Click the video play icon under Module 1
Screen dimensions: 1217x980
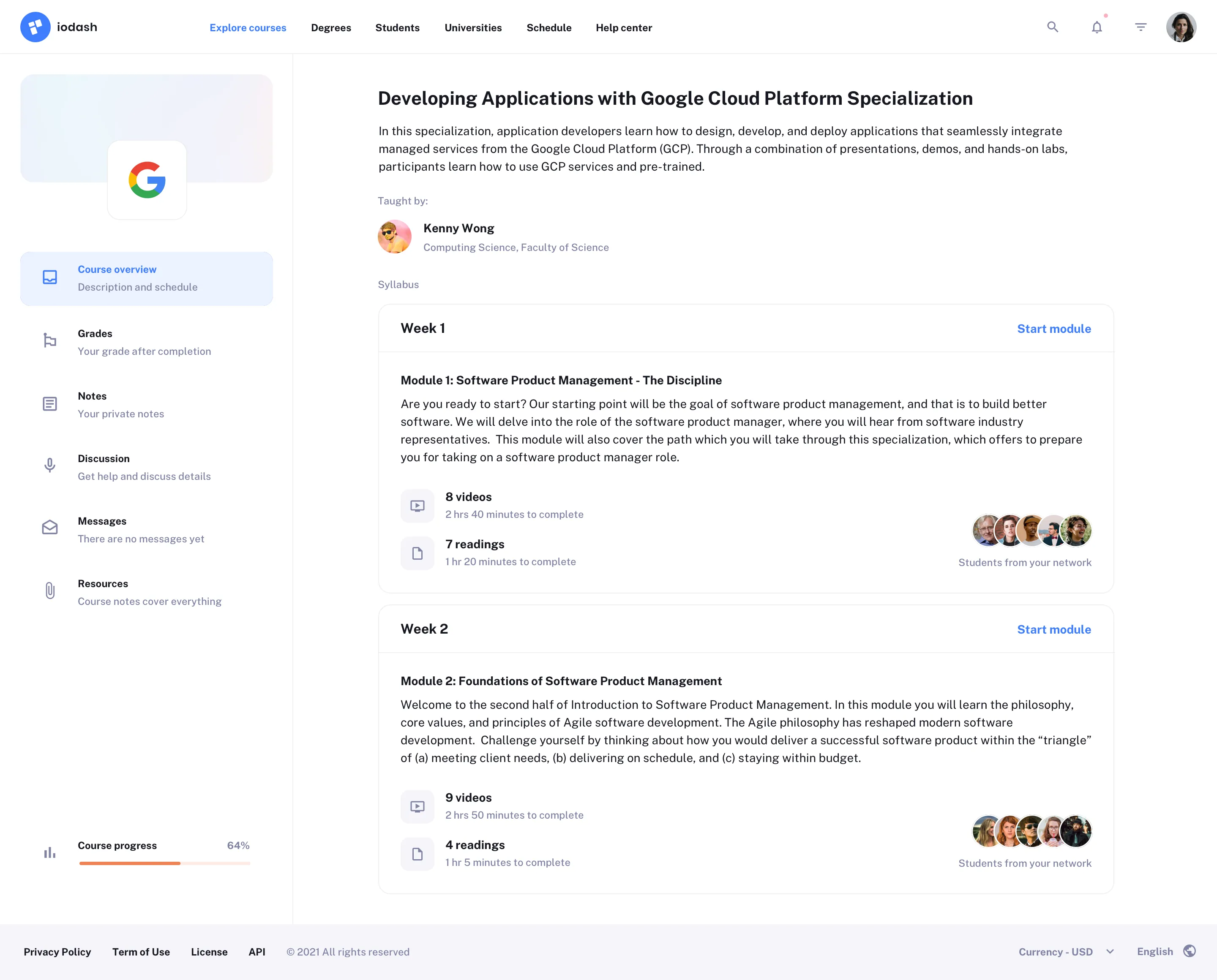coord(417,505)
